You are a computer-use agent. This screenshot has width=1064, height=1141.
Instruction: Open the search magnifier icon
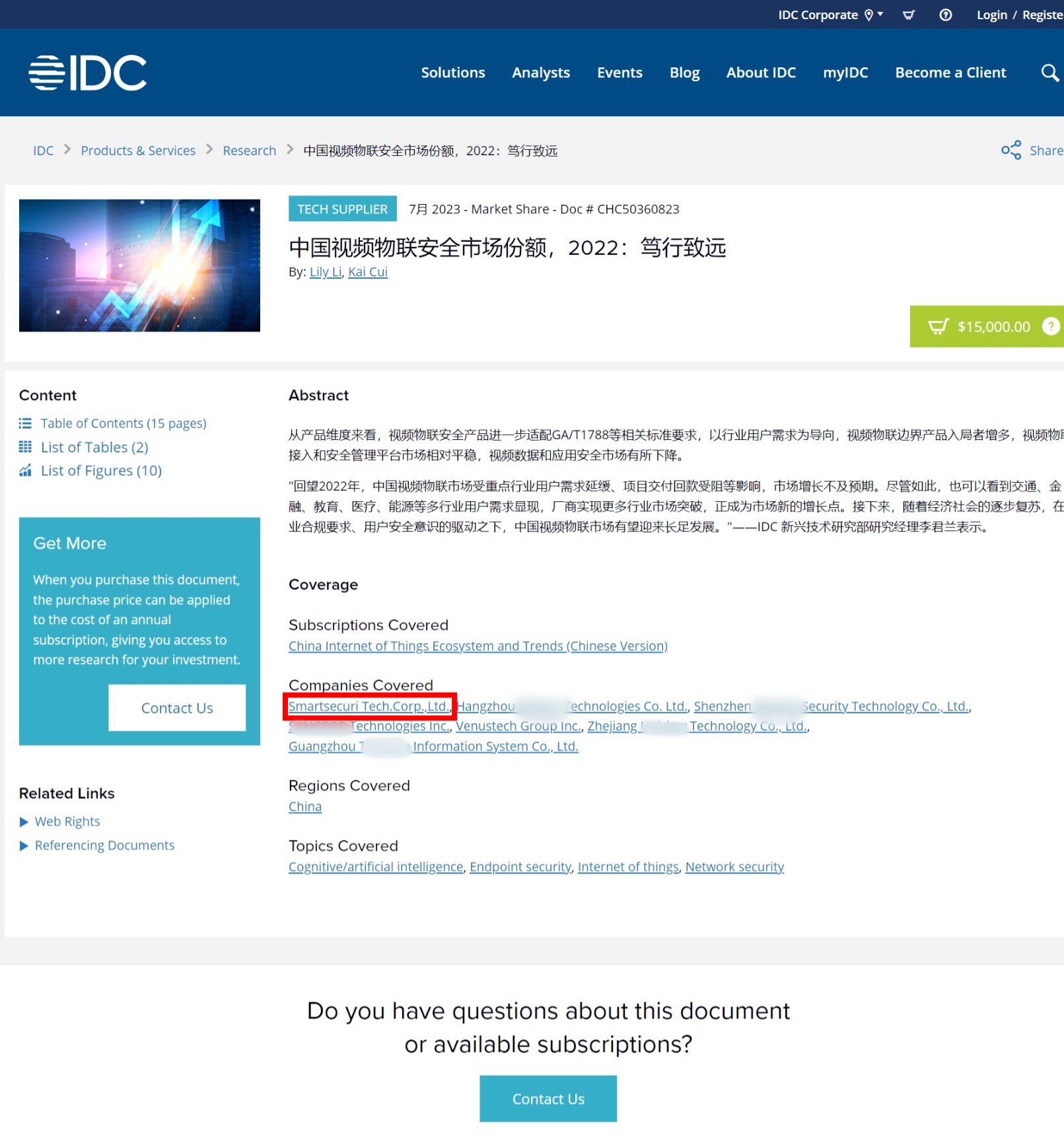coord(1049,73)
